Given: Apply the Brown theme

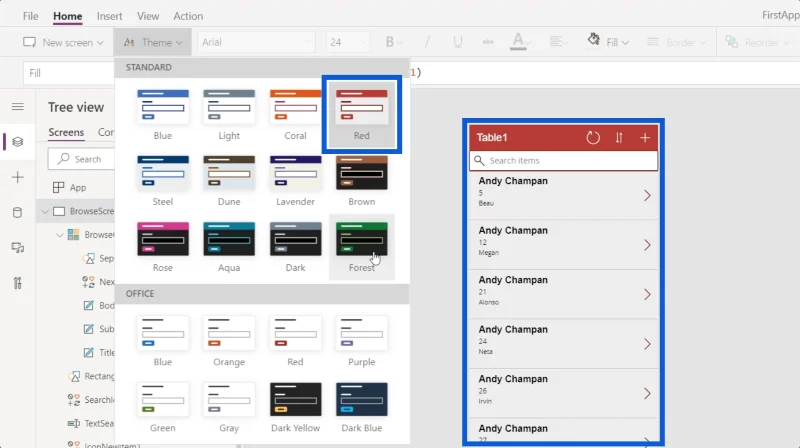Looking at the screenshot, I should (x=362, y=181).
